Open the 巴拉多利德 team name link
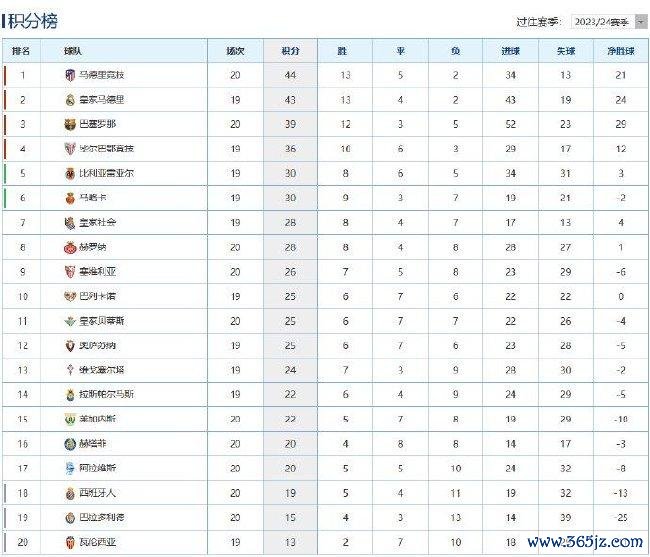650x557 pixels. pyautogui.click(x=102, y=518)
